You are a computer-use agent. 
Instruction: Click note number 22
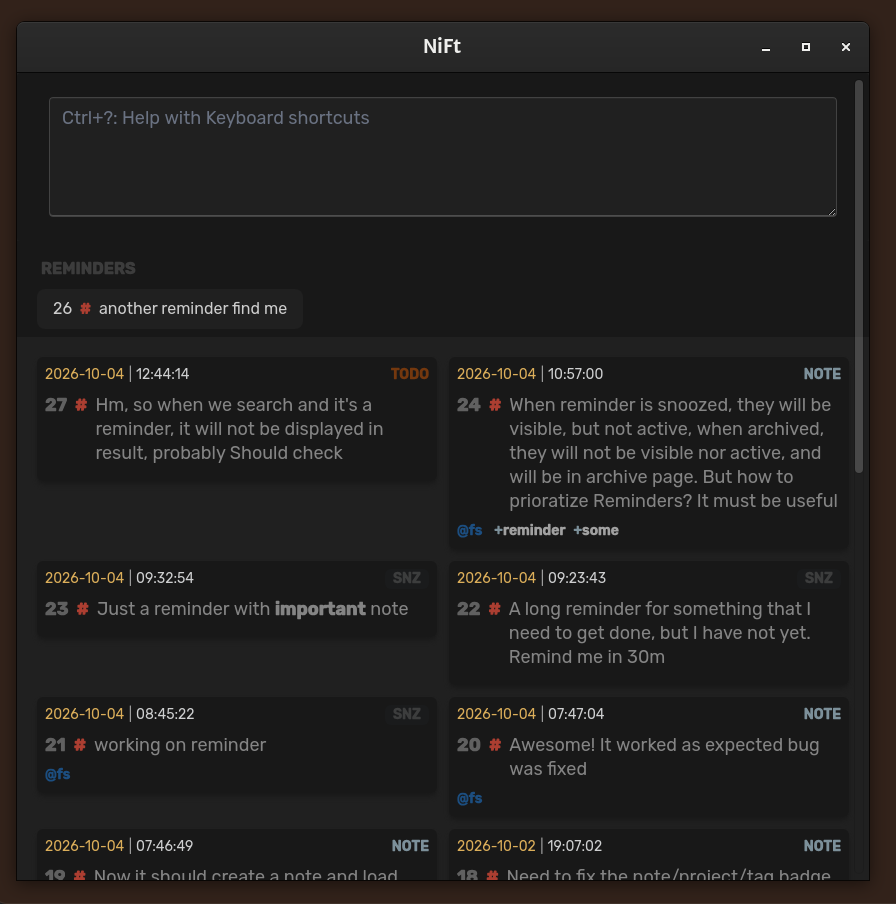[469, 609]
